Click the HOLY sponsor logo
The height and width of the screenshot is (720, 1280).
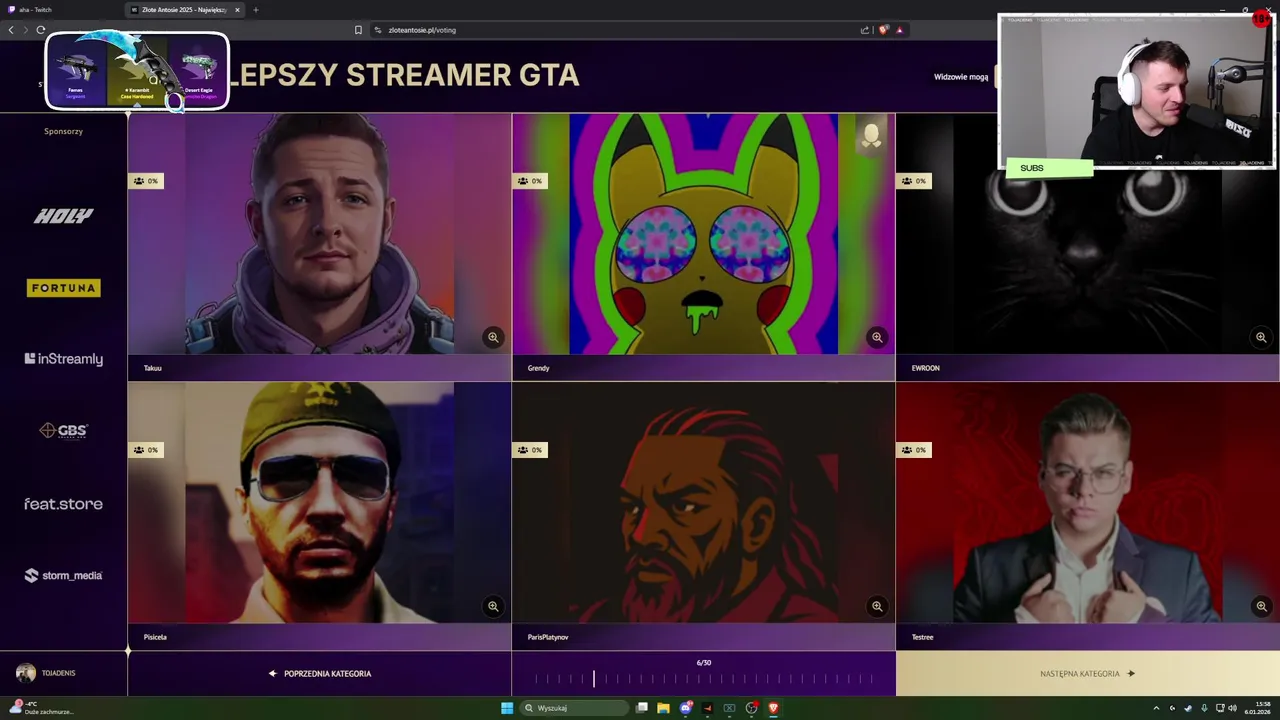point(64,216)
